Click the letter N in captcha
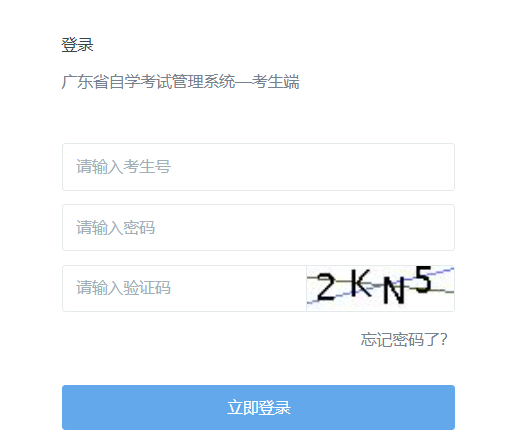 coord(394,290)
